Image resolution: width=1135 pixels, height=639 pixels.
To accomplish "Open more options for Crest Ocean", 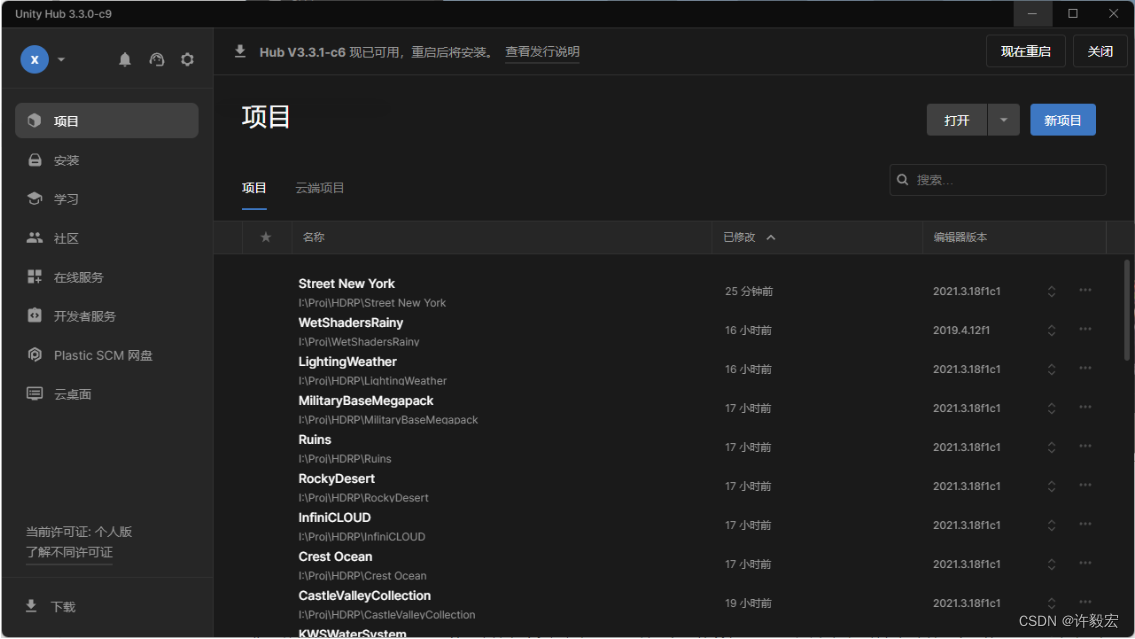I will pyautogui.click(x=1085, y=564).
